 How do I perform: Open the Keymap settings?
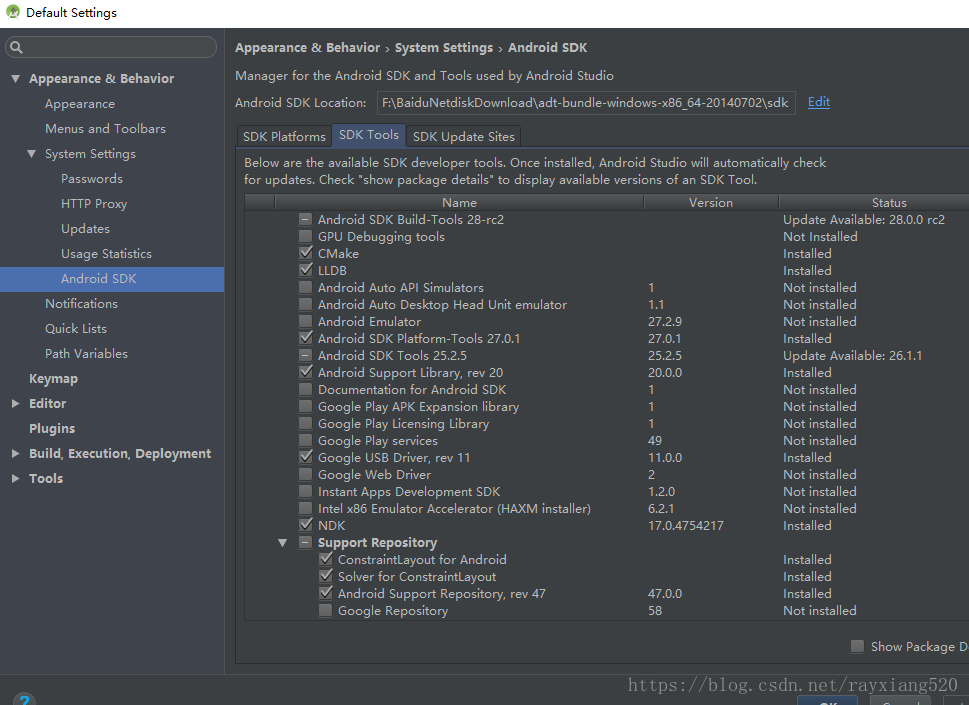tap(53, 379)
